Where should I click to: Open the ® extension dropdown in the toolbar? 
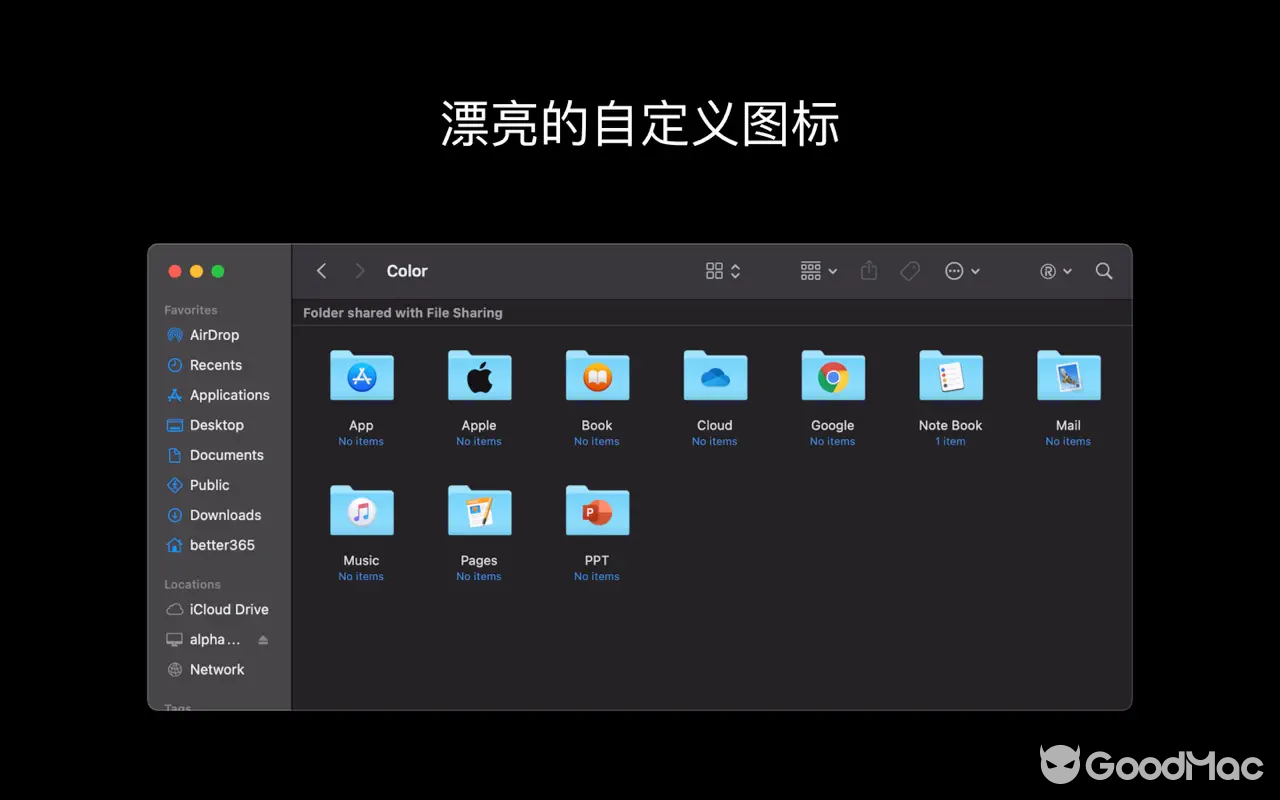1054,270
